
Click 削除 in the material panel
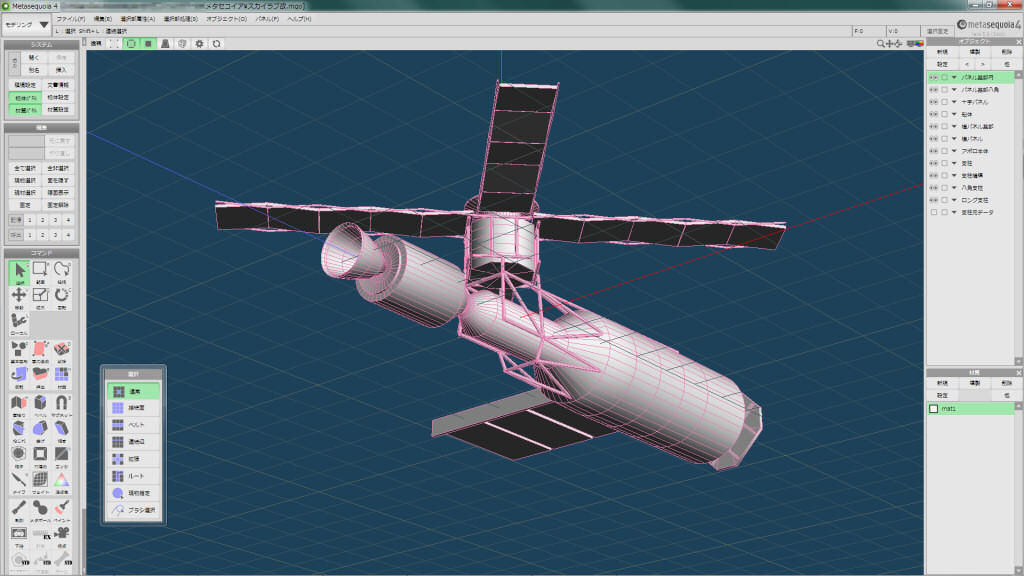pyautogui.click(x=1006, y=383)
